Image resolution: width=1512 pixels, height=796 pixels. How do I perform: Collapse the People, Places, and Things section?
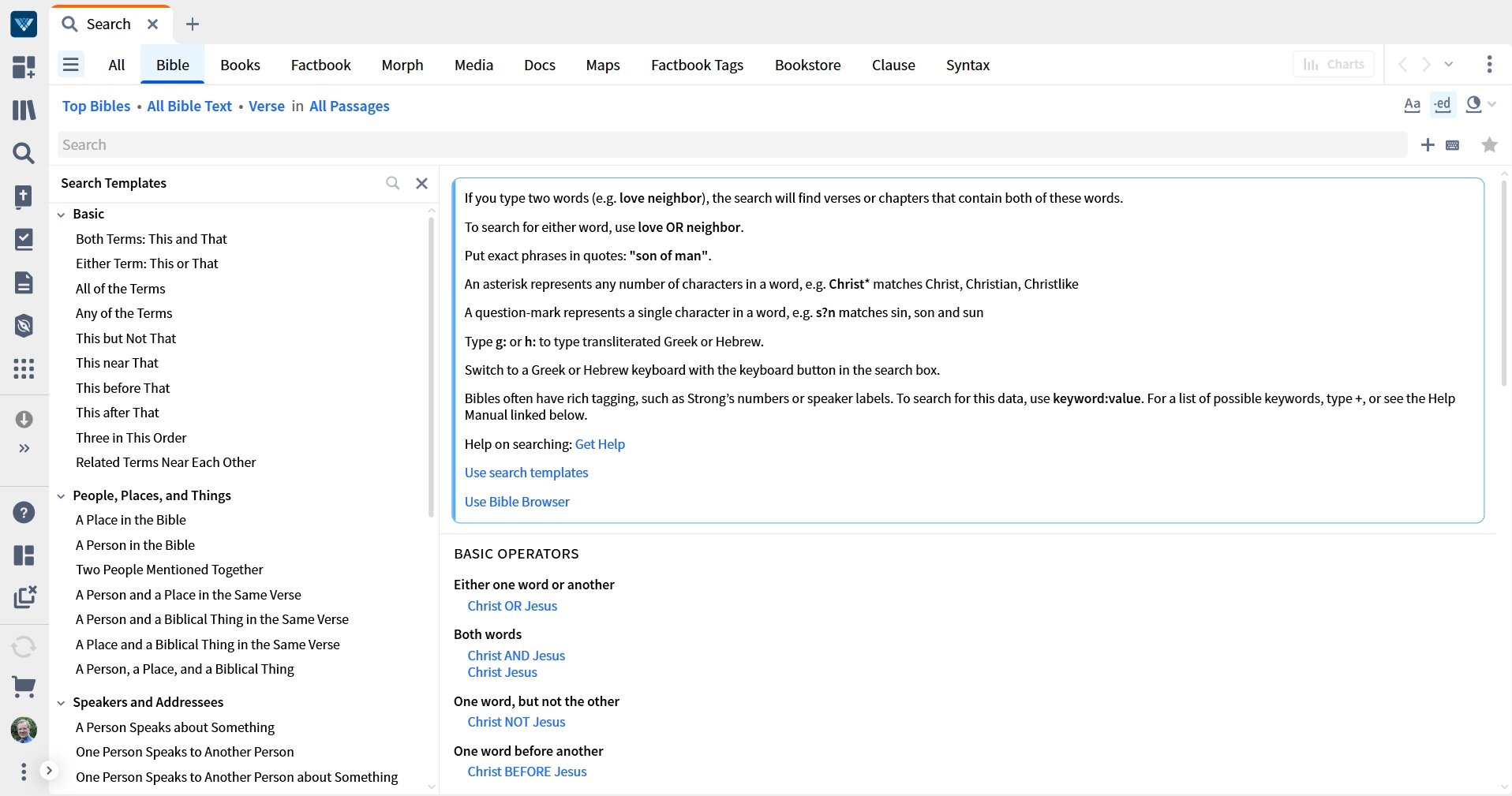pyautogui.click(x=62, y=495)
